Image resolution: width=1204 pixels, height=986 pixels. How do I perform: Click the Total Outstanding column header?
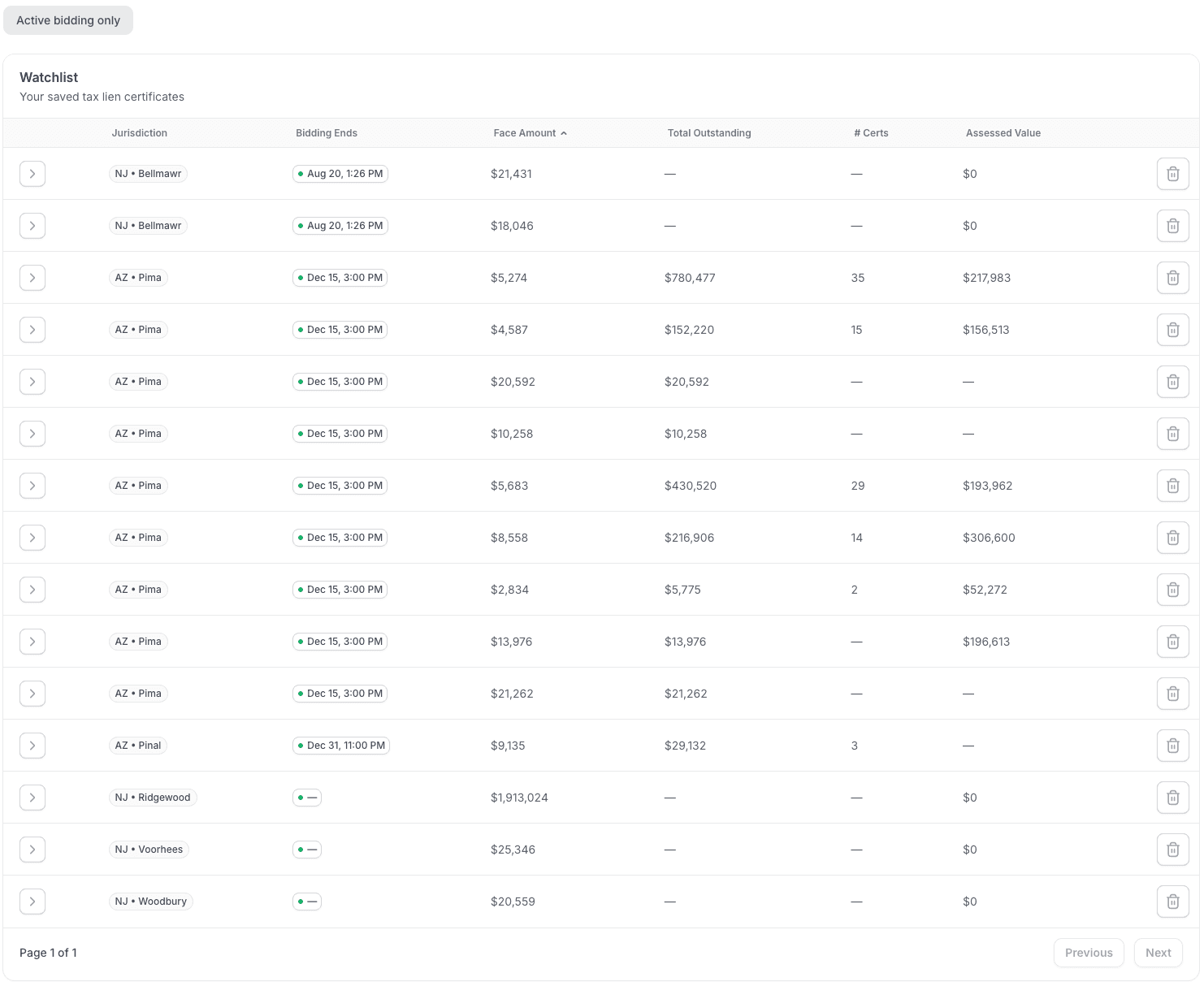708,133
